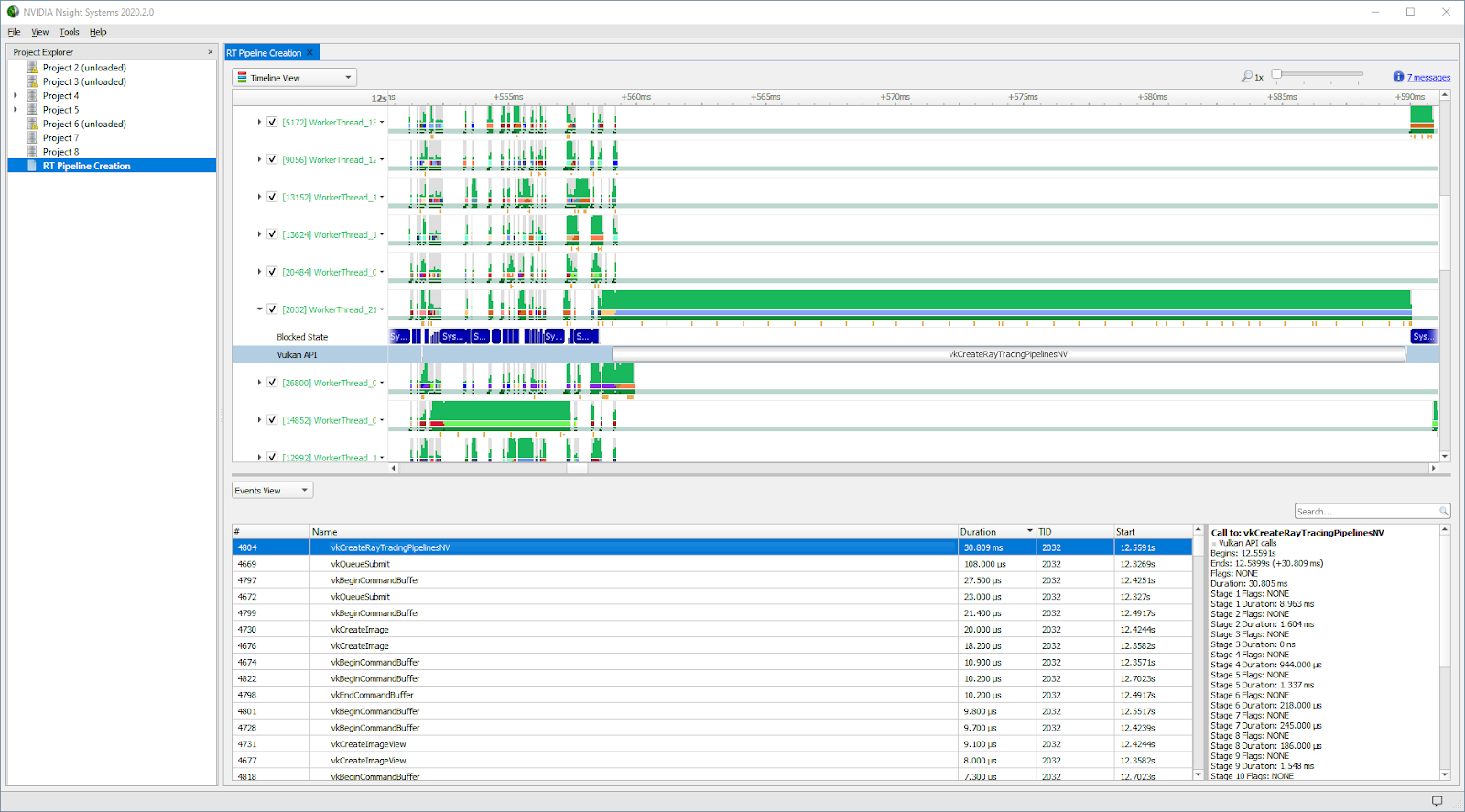Viewport: 1465px width, 812px height.
Task: Open the Help menu
Action: click(x=98, y=32)
